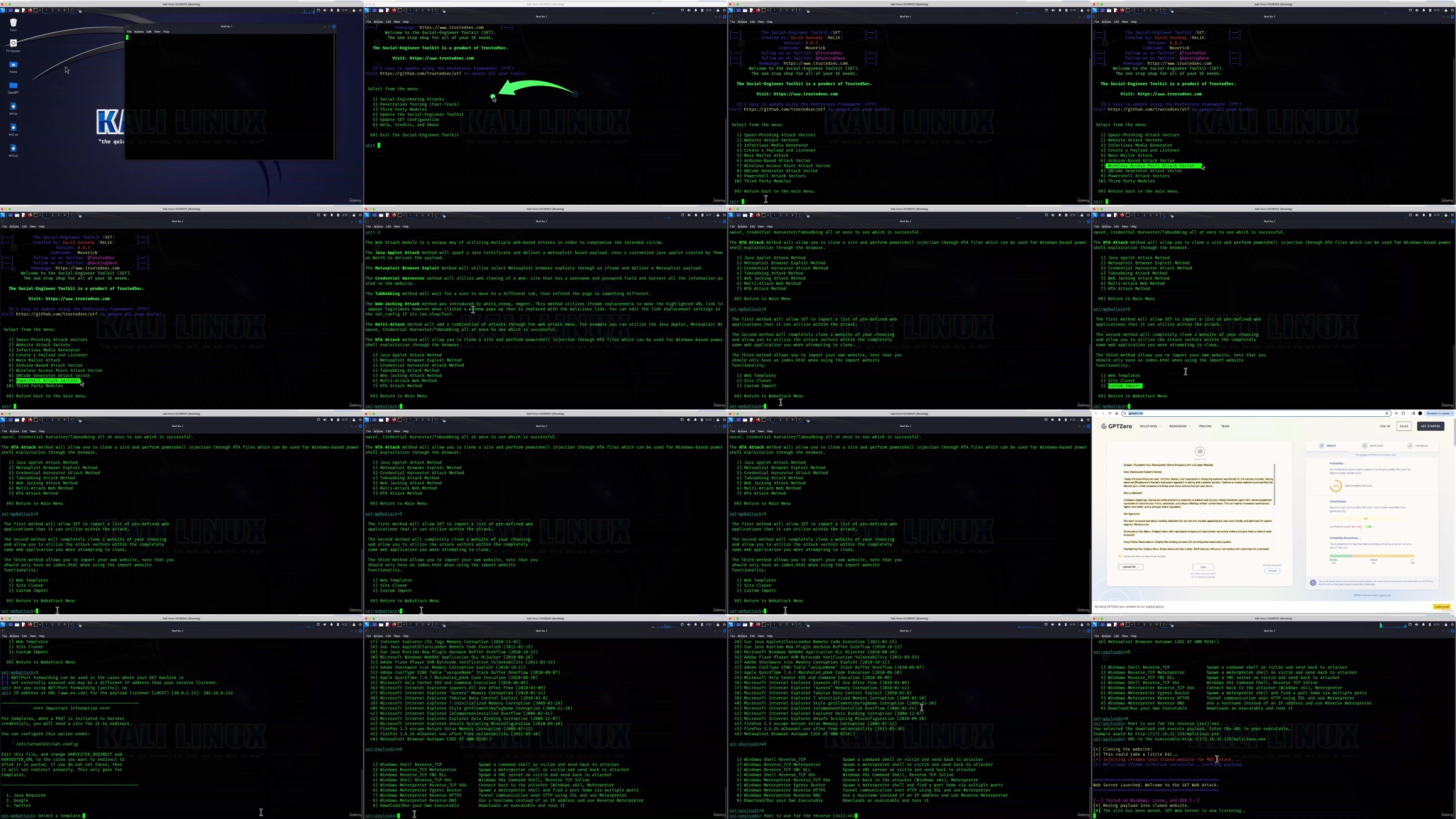Click the GET STARTED button

click(x=1431, y=426)
